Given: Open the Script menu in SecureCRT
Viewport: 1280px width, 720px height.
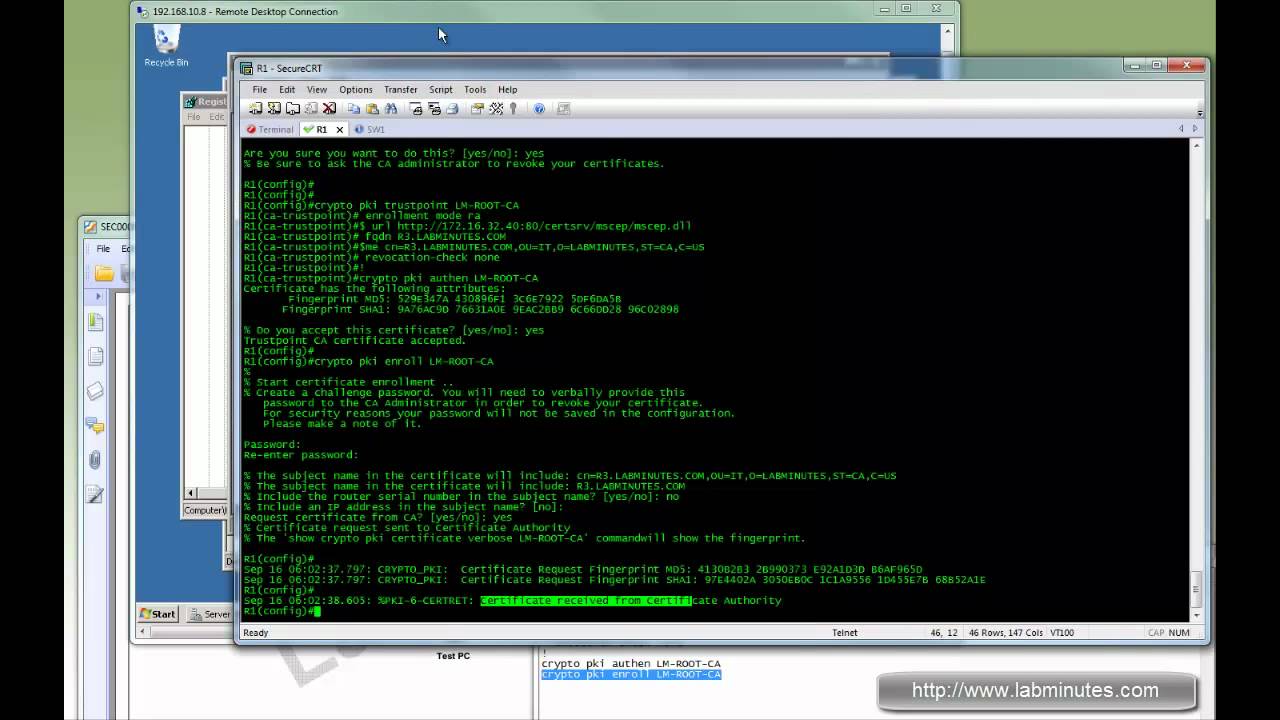Looking at the screenshot, I should (440, 89).
